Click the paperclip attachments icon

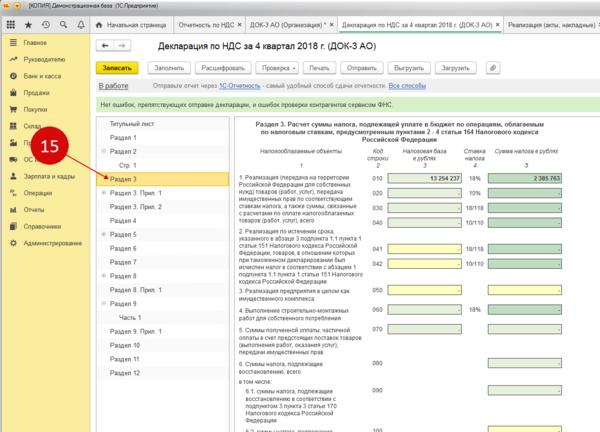(492, 67)
